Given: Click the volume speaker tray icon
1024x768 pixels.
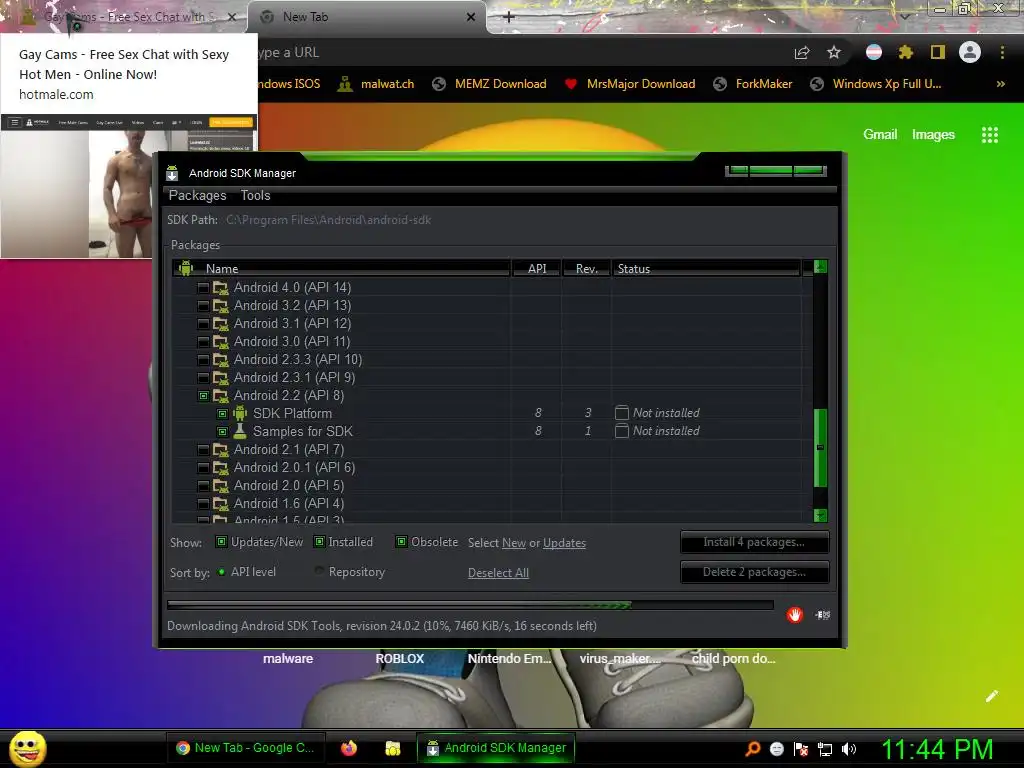Looking at the screenshot, I should coord(849,749).
